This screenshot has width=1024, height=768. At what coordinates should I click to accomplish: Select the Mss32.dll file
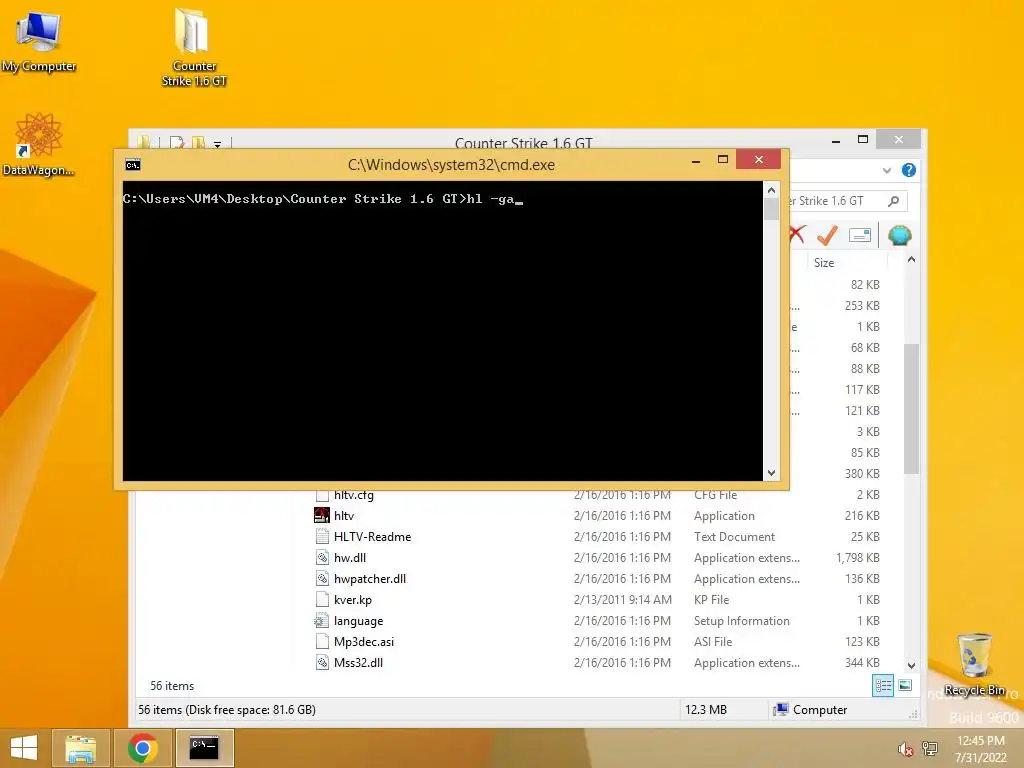tap(359, 662)
